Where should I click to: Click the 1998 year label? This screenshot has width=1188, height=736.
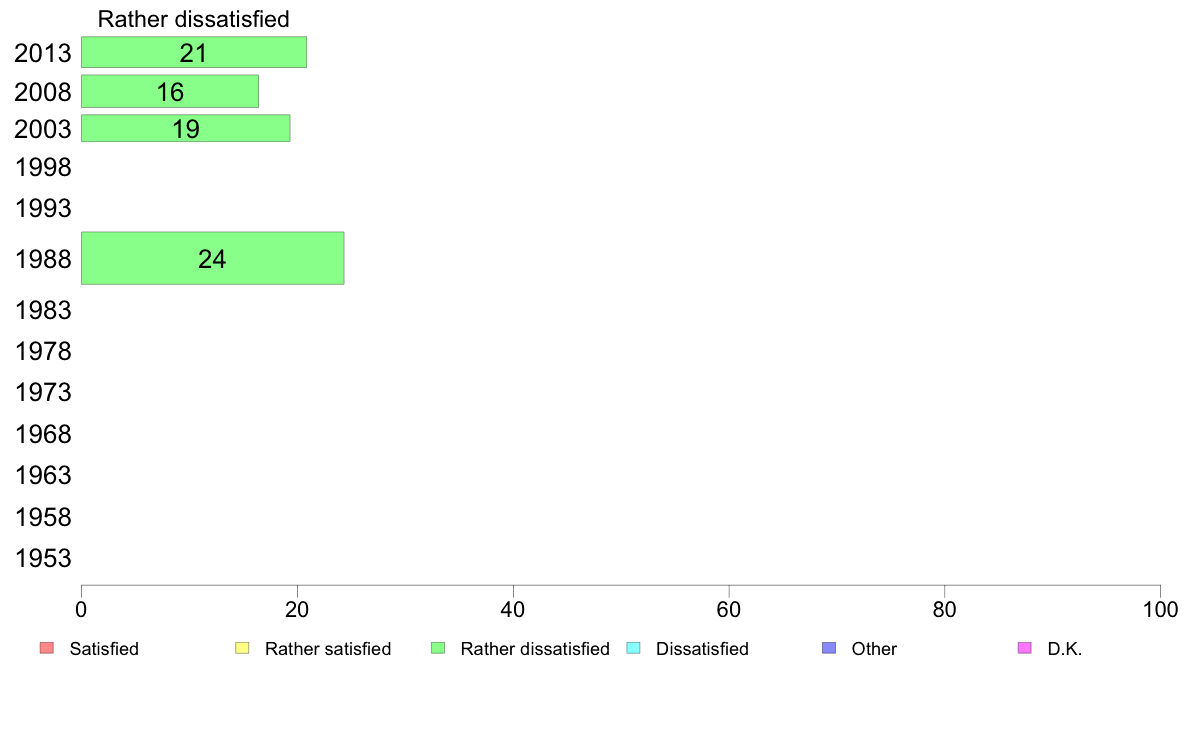click(43, 168)
